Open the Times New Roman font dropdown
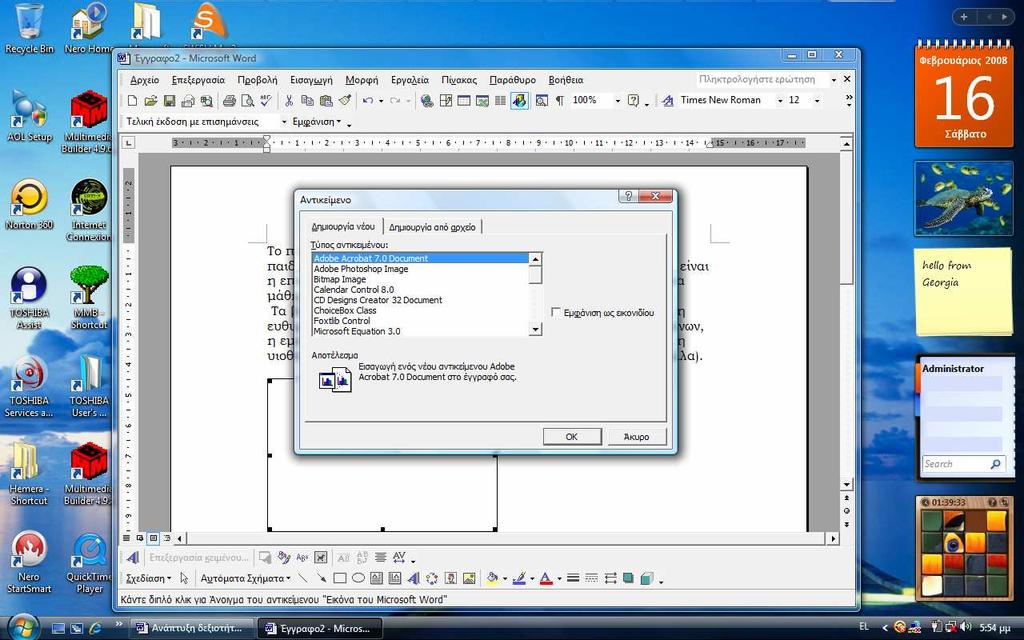 click(780, 101)
